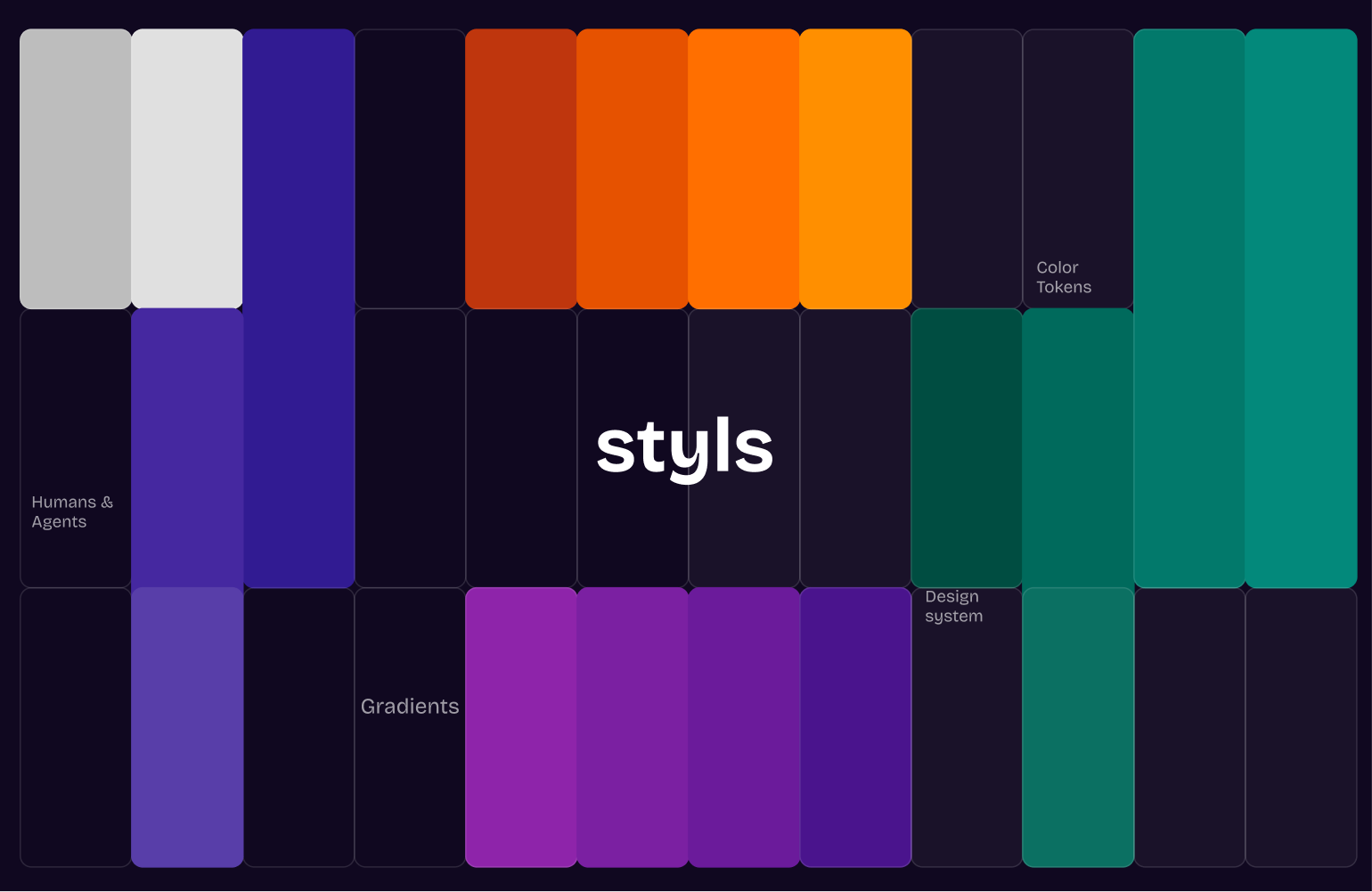Image resolution: width=1372 pixels, height=892 pixels.
Task: Select the amber yellow-orange swatch
Action: tap(855, 169)
